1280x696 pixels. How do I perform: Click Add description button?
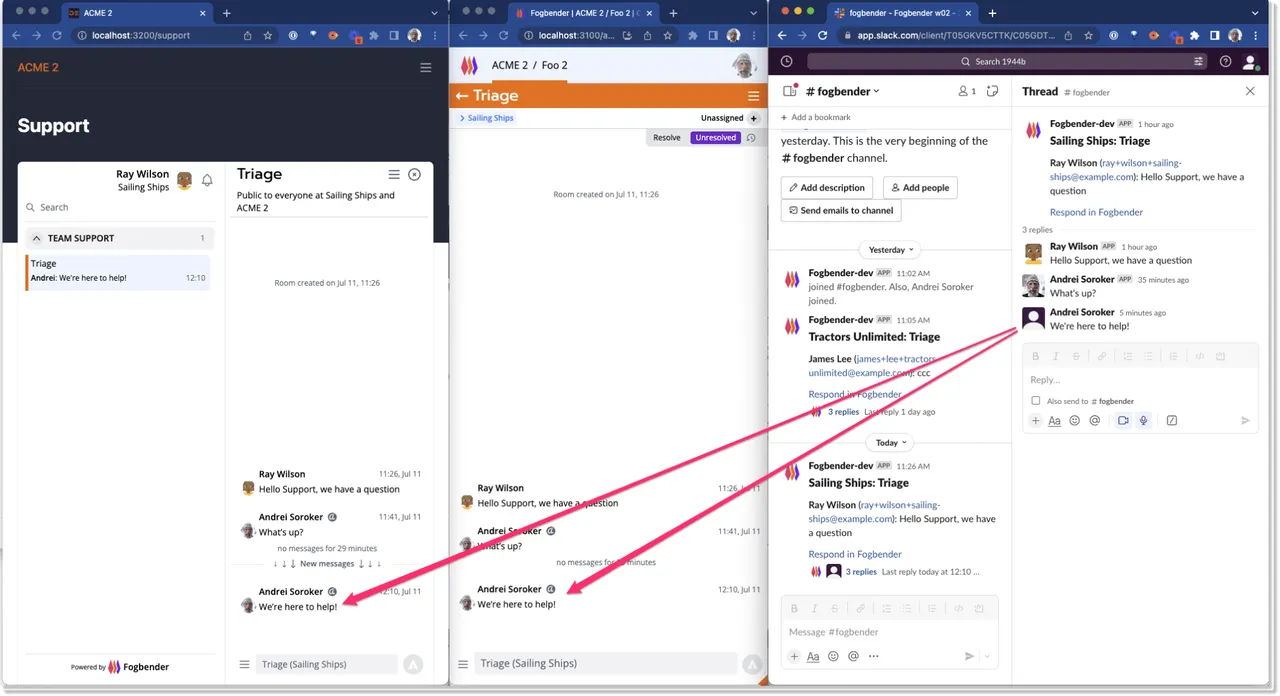tap(827, 188)
